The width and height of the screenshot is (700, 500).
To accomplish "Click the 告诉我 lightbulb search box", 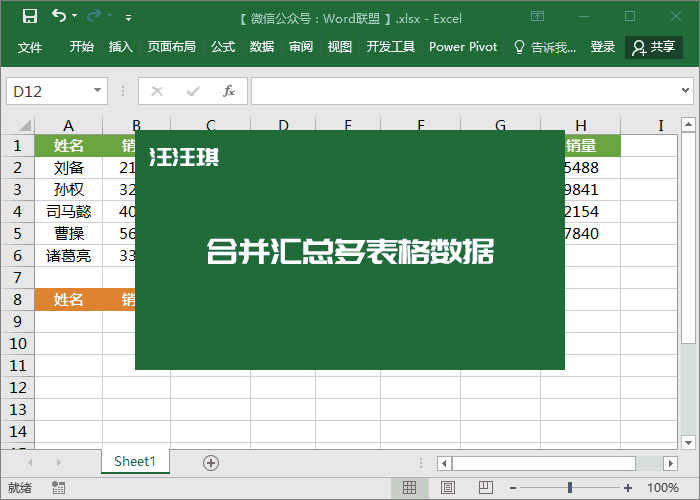I will click(x=545, y=47).
